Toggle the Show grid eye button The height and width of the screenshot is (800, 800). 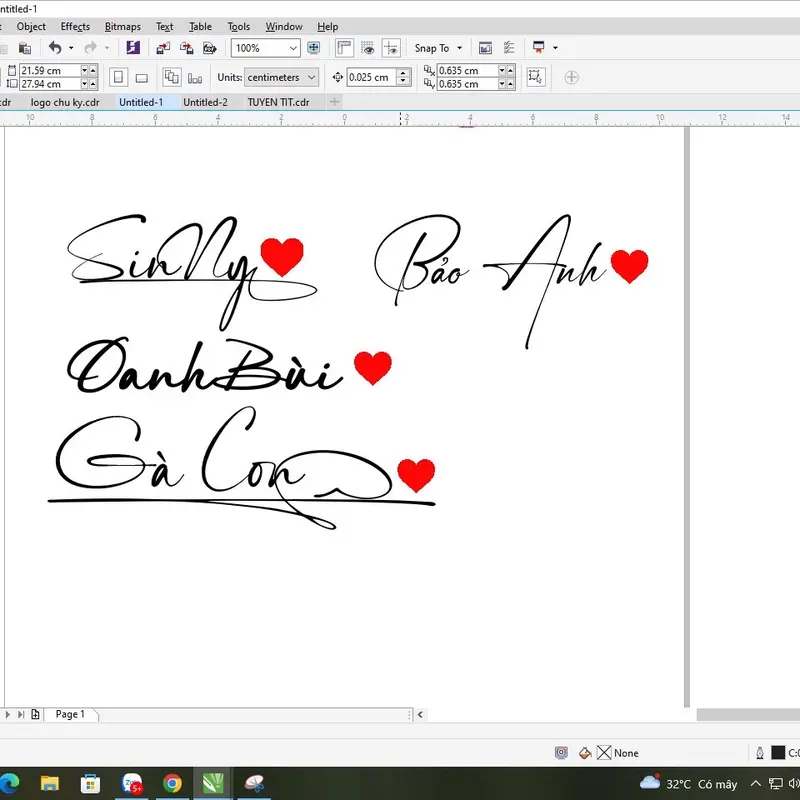[368, 48]
